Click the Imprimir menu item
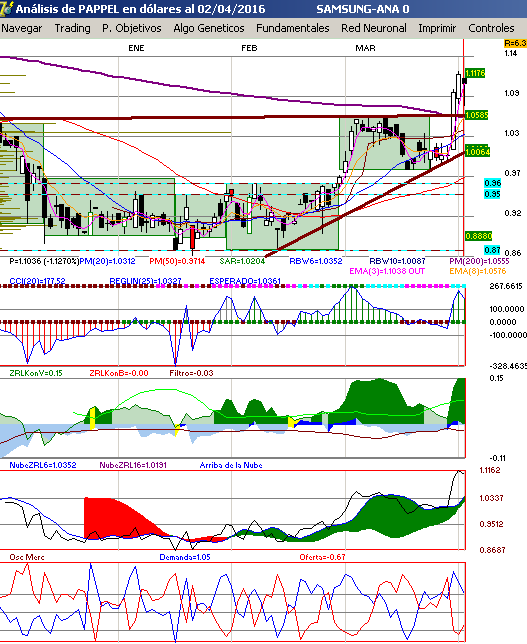Screen dimensions: 527x644 pyautogui.click(x=437, y=28)
